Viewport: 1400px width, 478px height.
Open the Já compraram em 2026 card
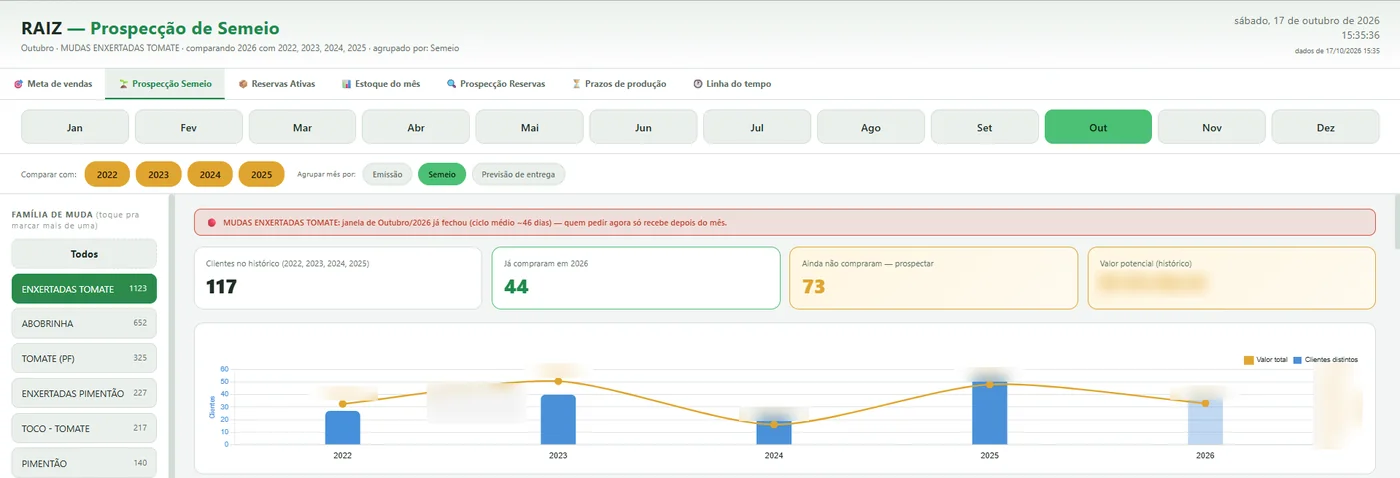tap(636, 278)
